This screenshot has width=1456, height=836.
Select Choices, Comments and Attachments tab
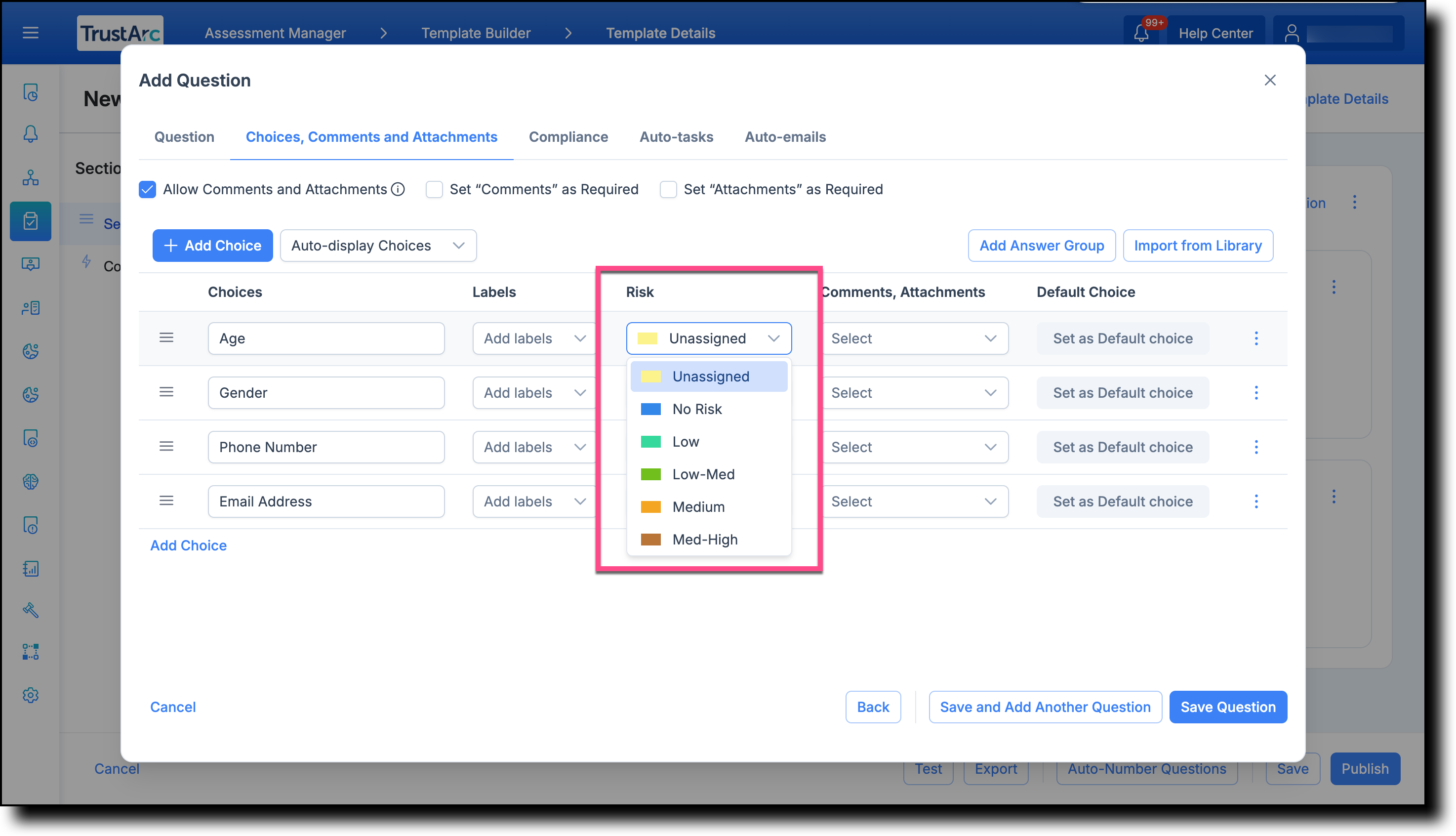tap(371, 137)
